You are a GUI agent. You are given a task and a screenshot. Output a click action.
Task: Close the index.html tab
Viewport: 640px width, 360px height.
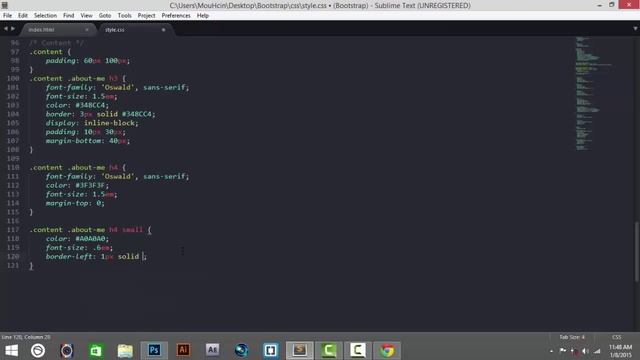(x=87, y=30)
